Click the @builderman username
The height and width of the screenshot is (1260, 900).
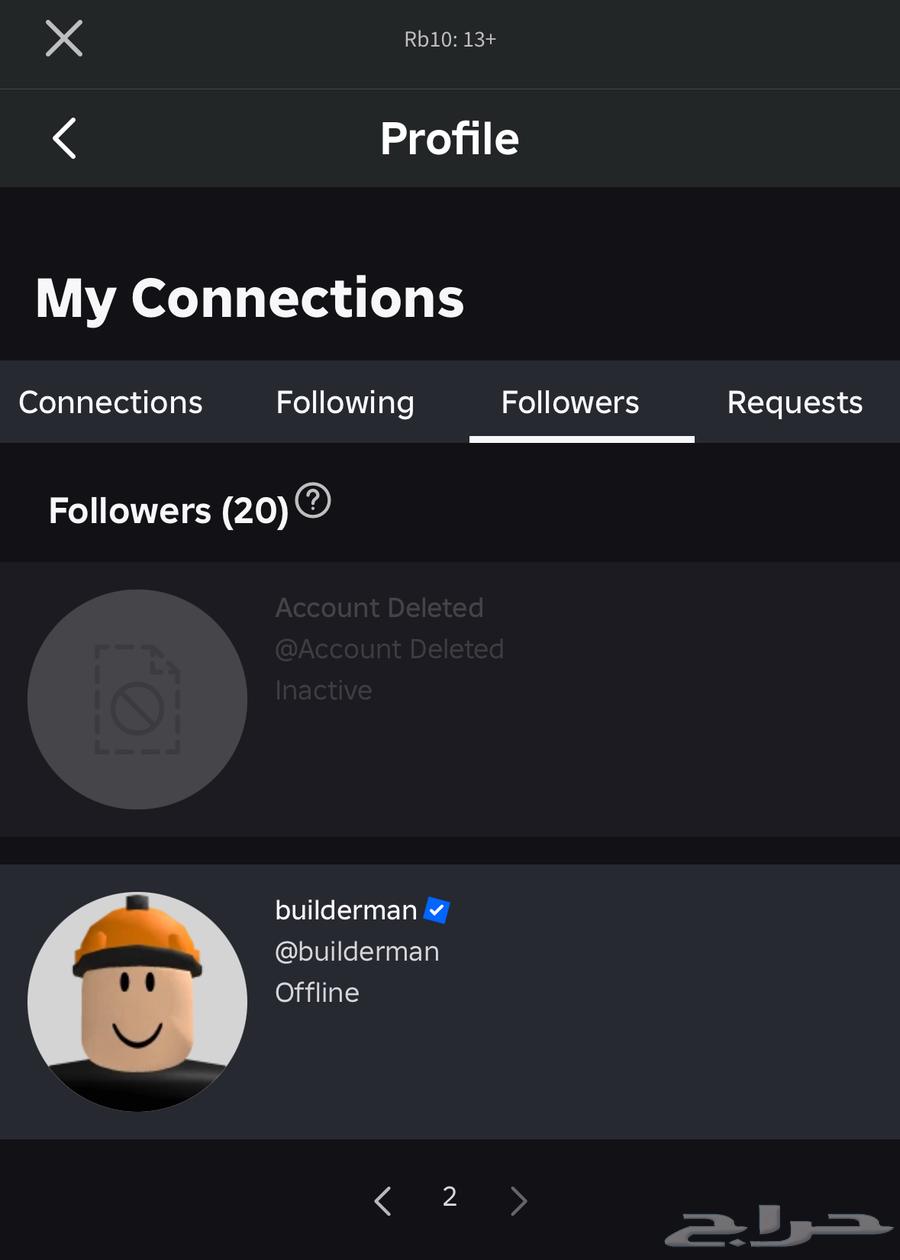[357, 951]
